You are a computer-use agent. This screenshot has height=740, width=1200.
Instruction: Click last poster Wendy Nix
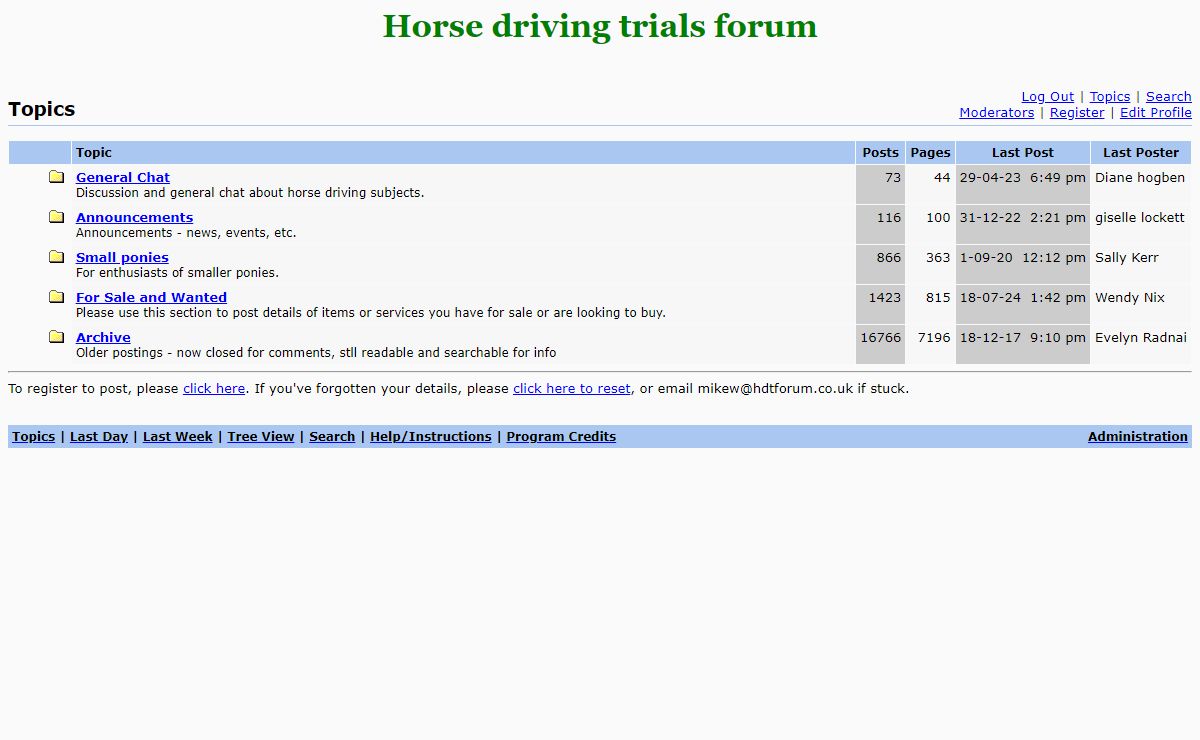pyautogui.click(x=1130, y=298)
